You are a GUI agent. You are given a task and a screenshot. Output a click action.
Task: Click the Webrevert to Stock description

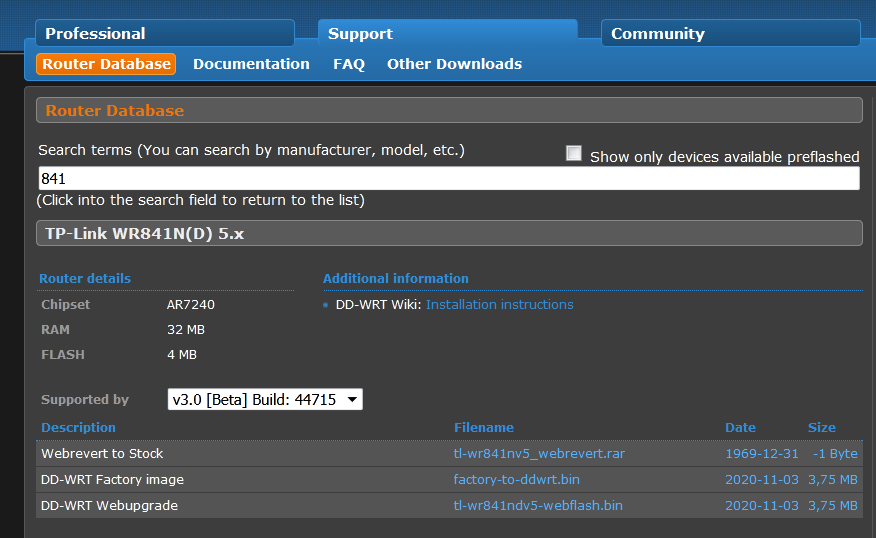(x=102, y=454)
